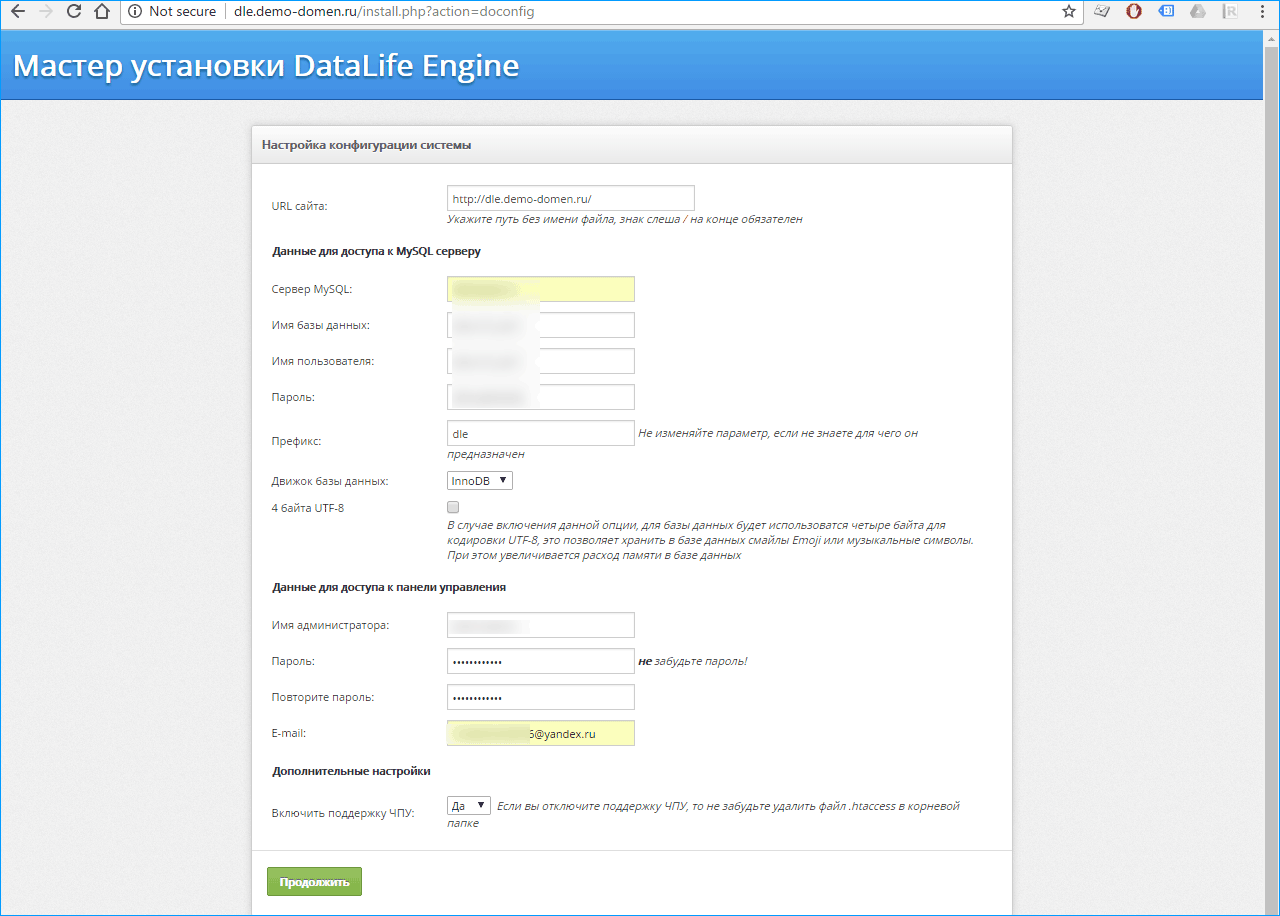This screenshot has width=1280, height=916.
Task: Focus the Сервер MySQL text field
Action: [540, 289]
